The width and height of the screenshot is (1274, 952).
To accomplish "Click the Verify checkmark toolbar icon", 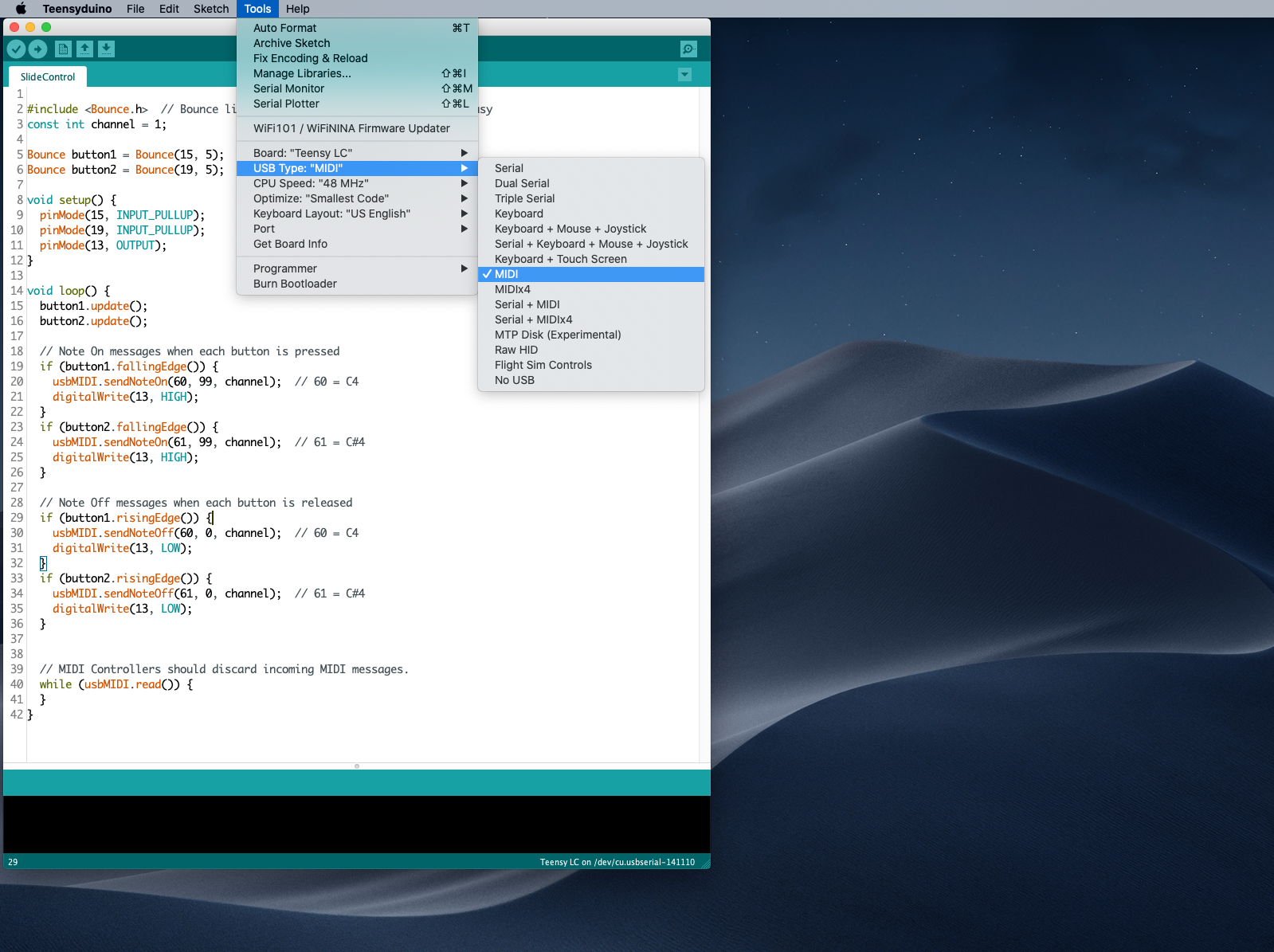I will (16, 49).
